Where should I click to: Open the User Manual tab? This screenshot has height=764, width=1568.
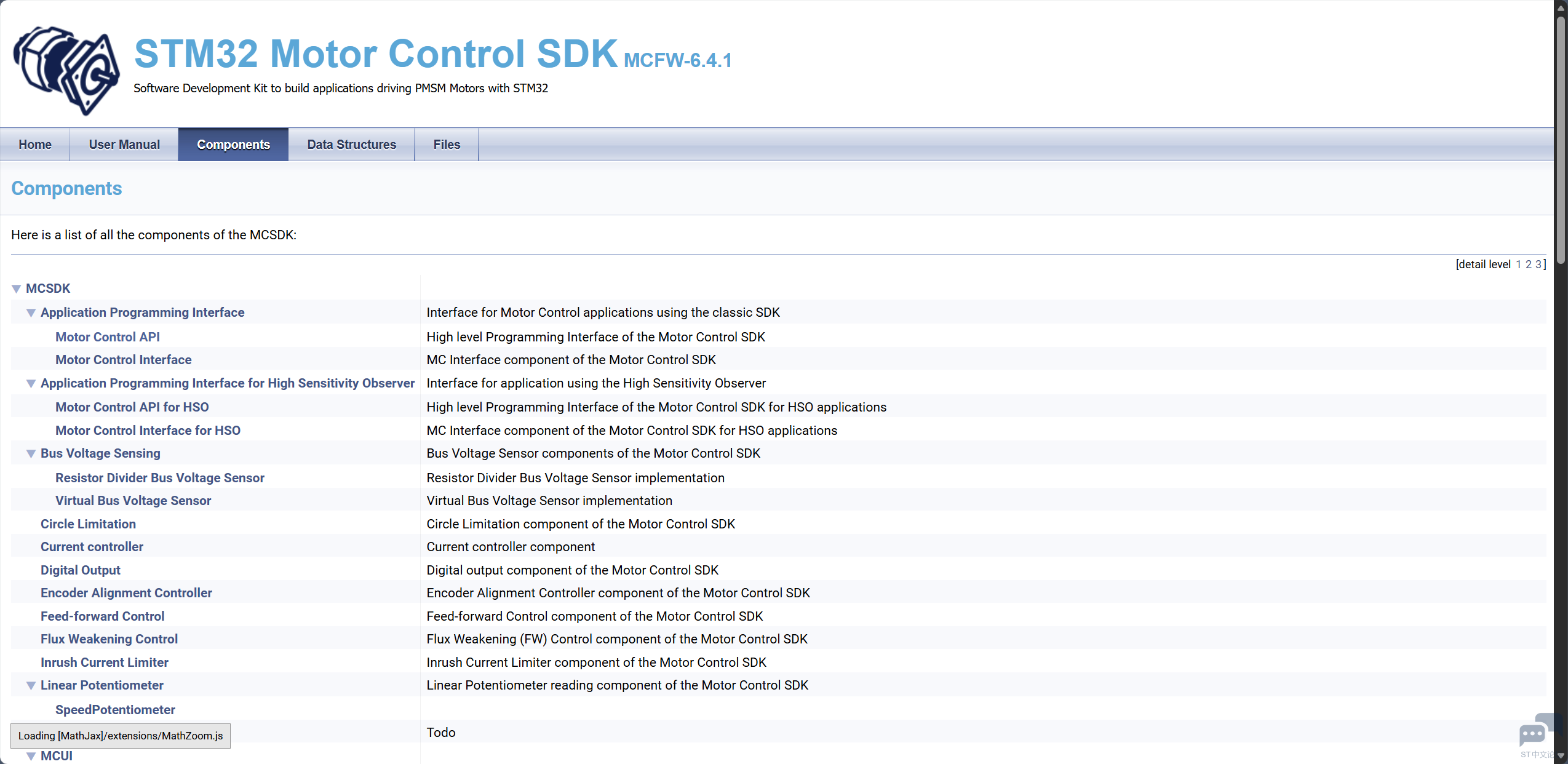coord(124,145)
